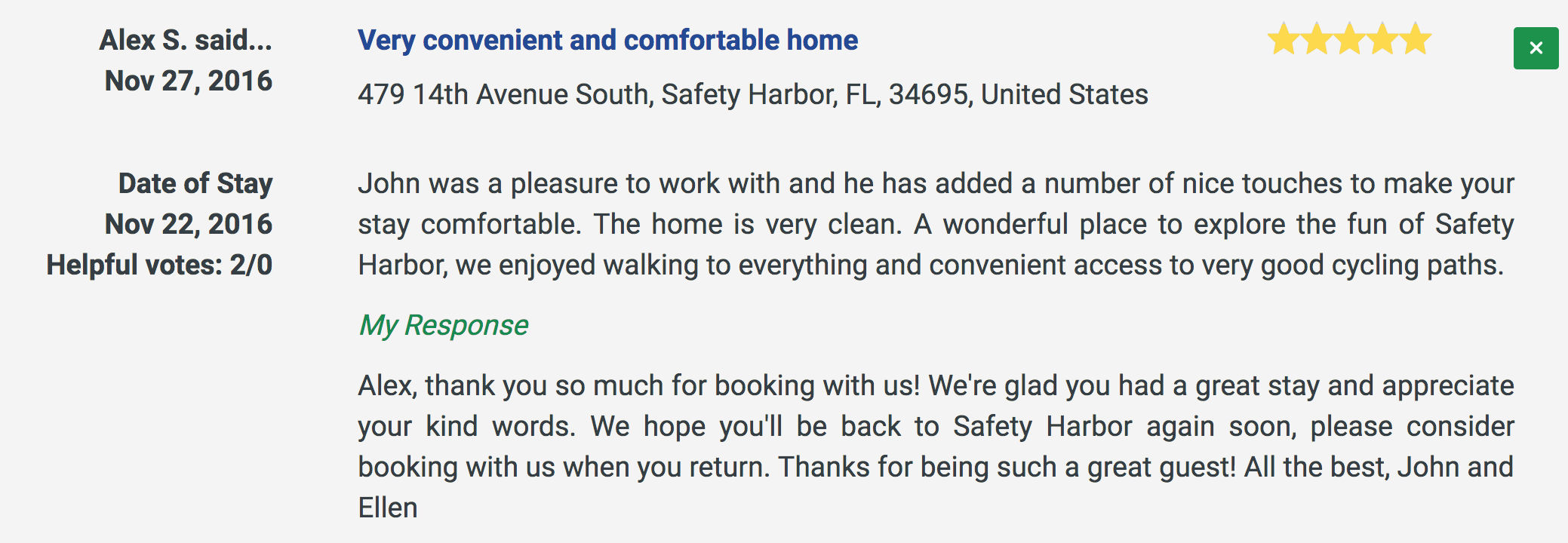Click the Date of Stay label
This screenshot has height=543, width=1568.
click(x=195, y=183)
